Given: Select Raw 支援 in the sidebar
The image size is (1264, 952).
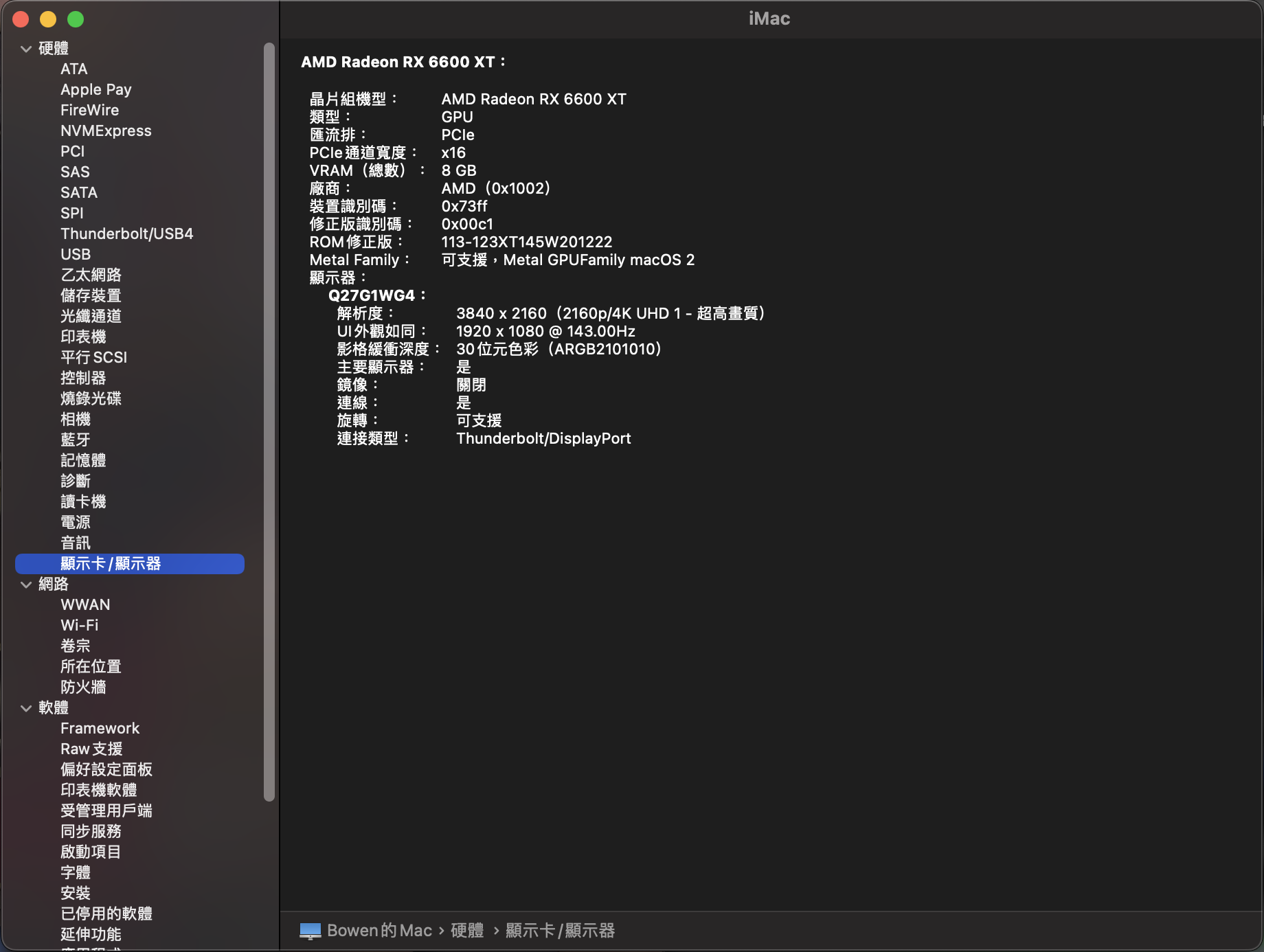Looking at the screenshot, I should point(91,749).
